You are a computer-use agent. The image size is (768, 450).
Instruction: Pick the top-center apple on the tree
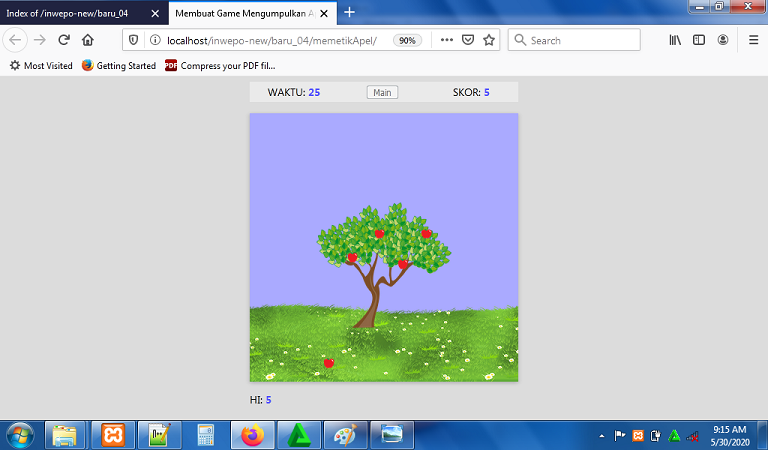379,234
